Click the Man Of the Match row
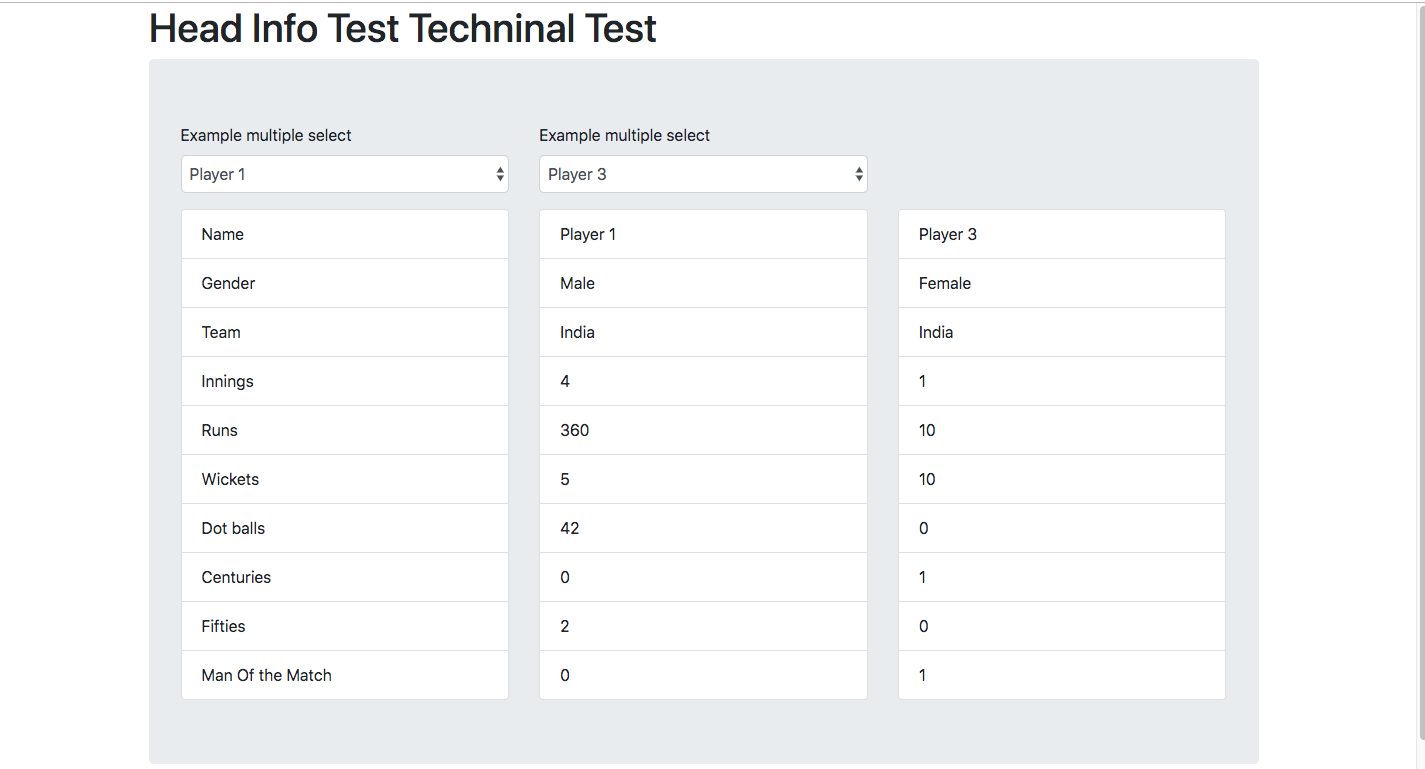Image resolution: width=1425 pixels, height=769 pixels. tap(344, 675)
